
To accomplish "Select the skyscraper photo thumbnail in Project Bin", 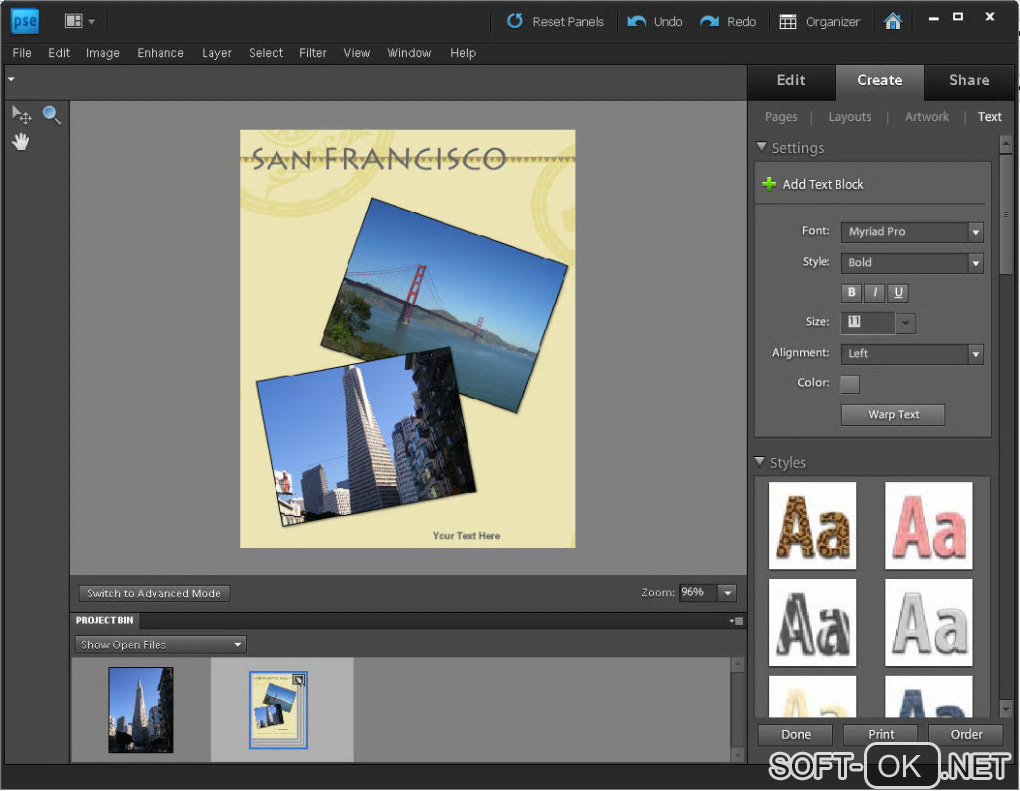I will 141,710.
